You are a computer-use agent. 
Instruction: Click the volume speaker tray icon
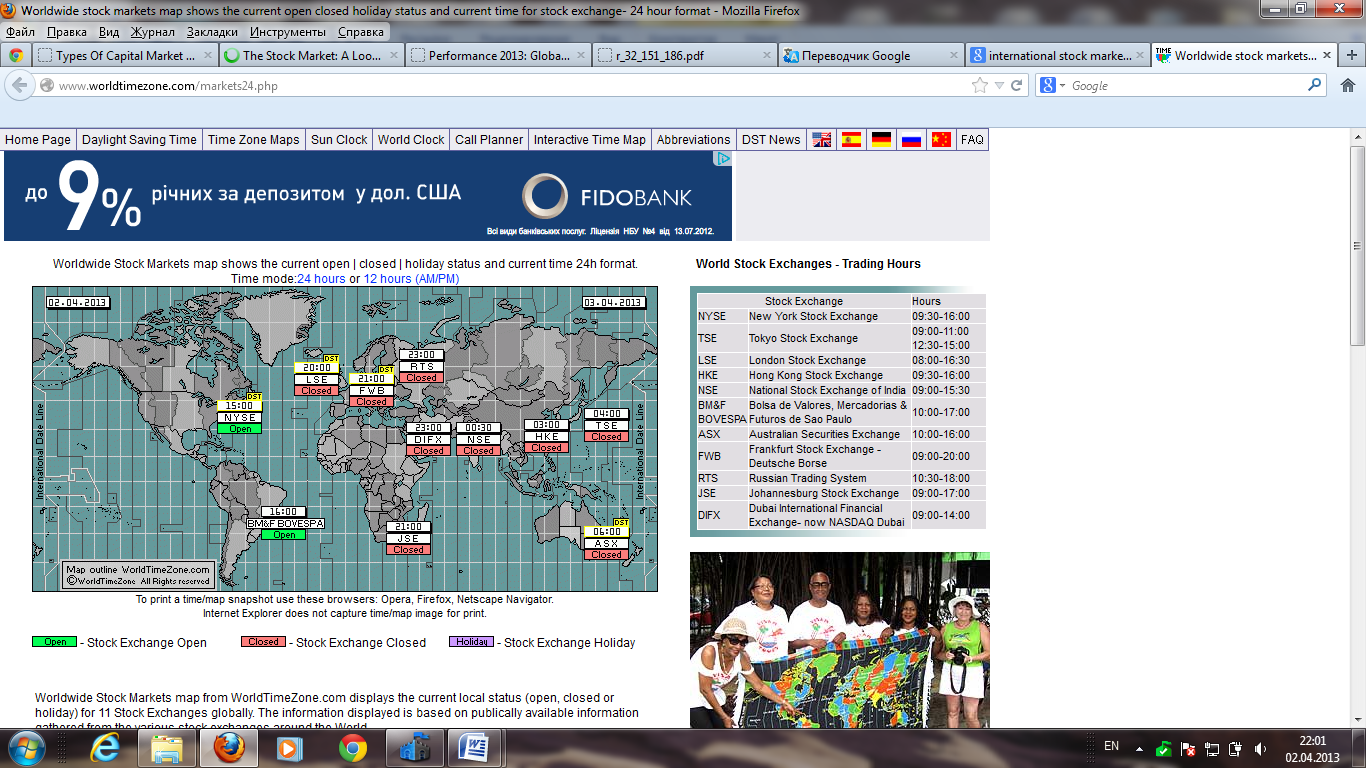coord(1260,748)
